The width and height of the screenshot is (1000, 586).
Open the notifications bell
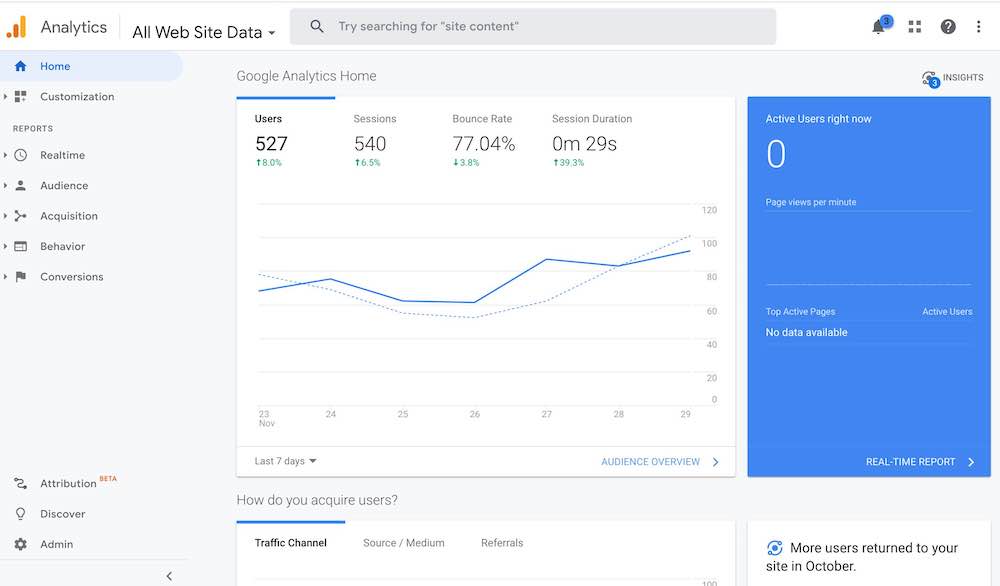[x=879, y=26]
